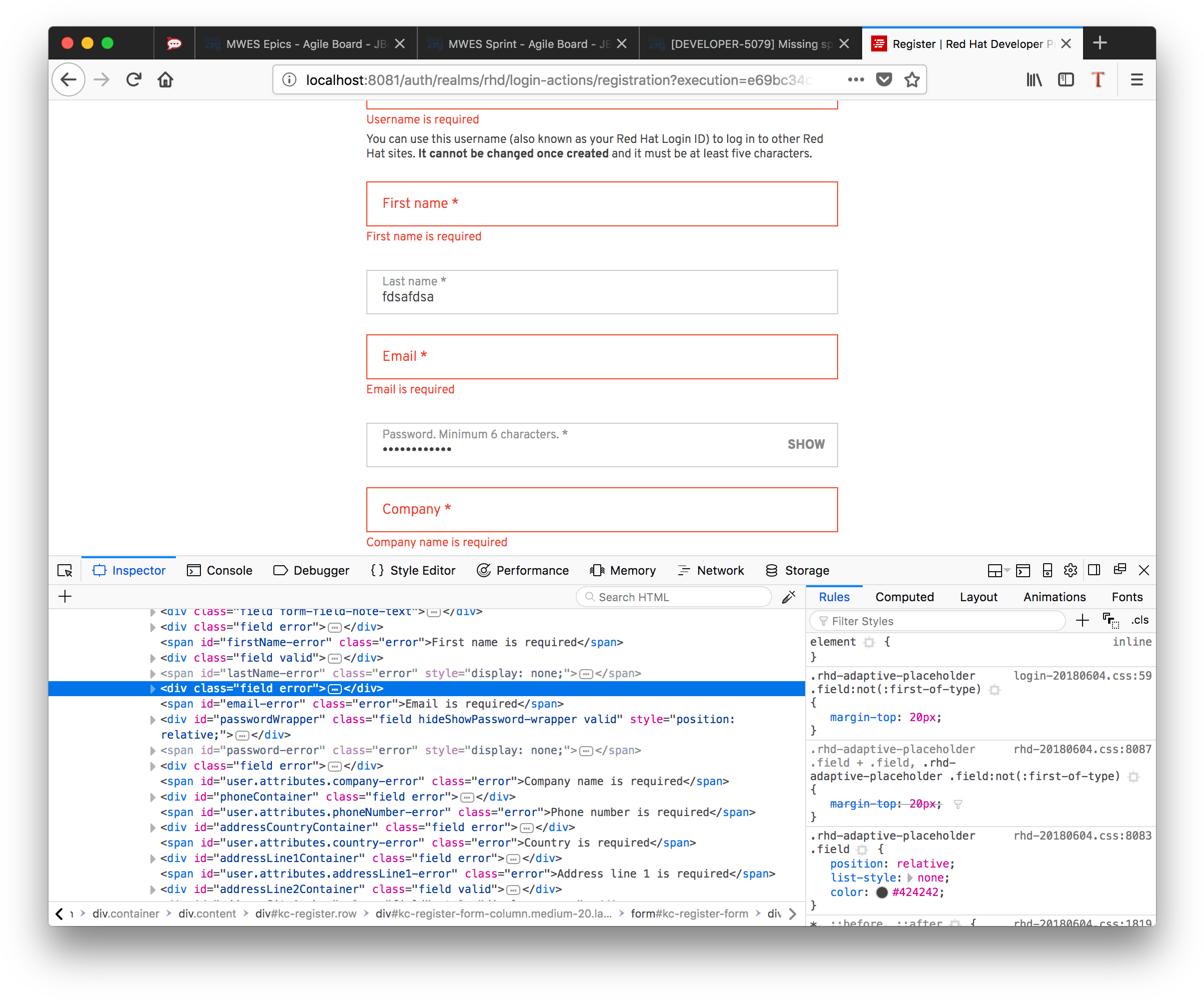Screen dimensions: 1204x1000
Task: Click the Last name input field
Action: (x=602, y=292)
